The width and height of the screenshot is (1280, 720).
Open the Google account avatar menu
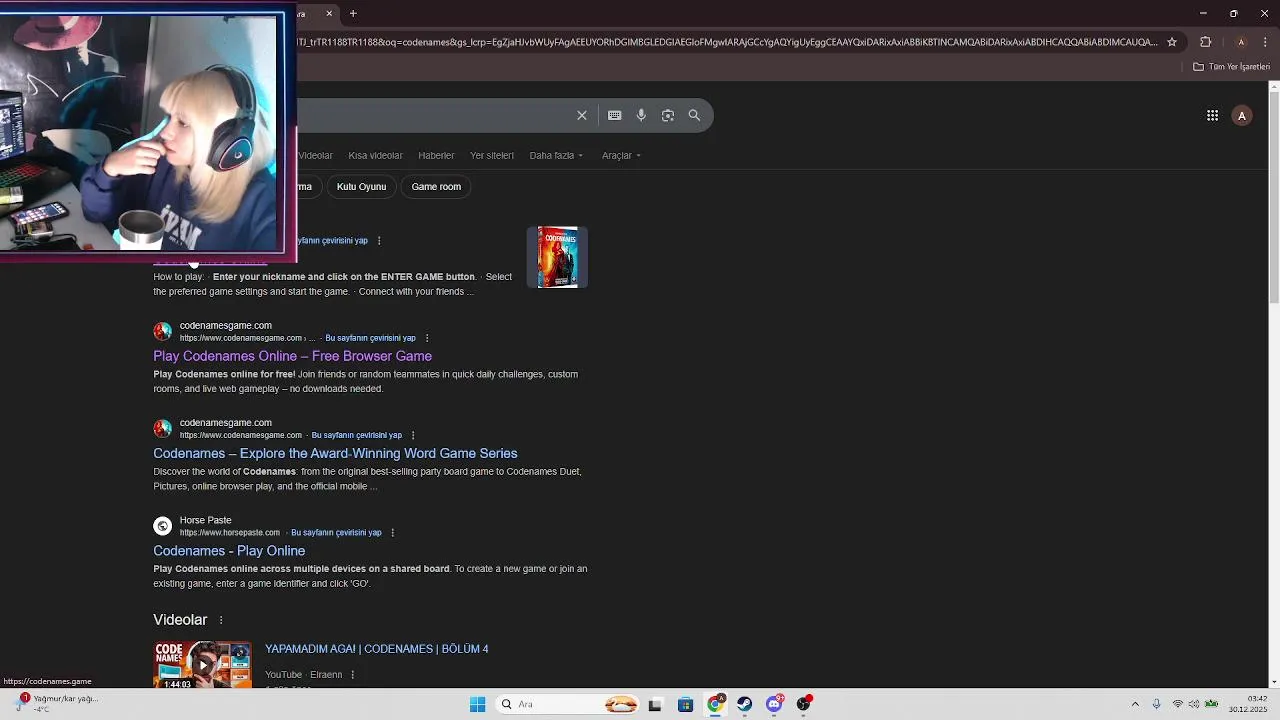[1242, 116]
